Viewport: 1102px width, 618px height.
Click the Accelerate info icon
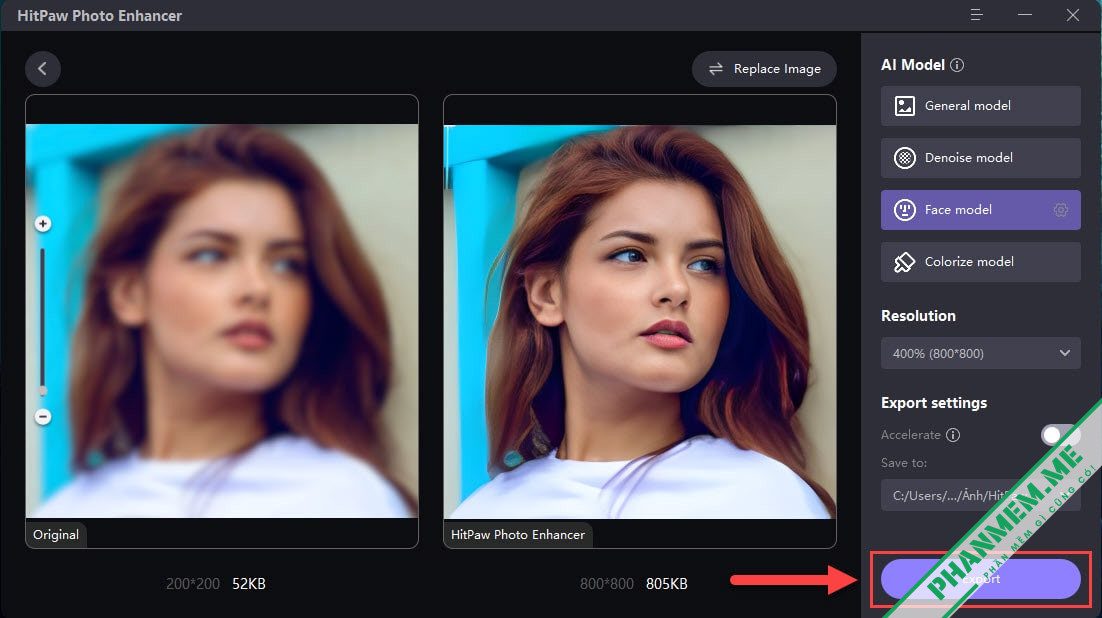pos(952,434)
